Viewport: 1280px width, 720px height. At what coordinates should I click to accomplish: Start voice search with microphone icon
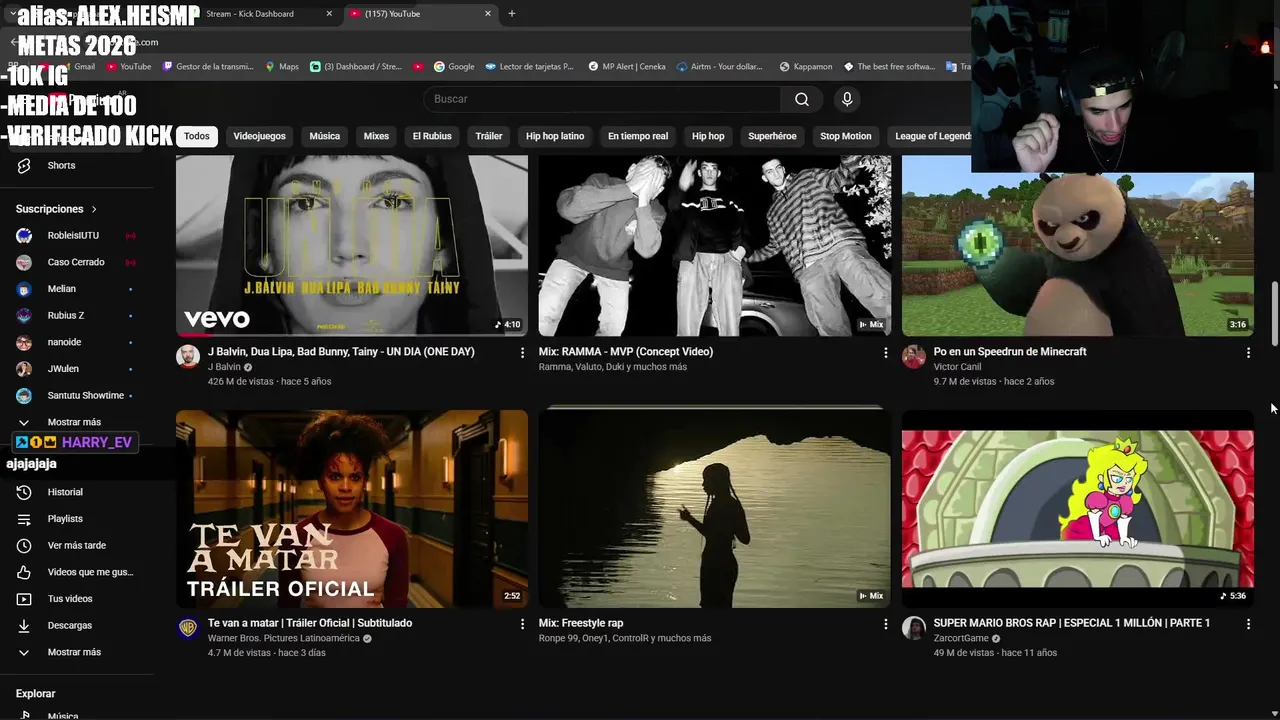(x=847, y=99)
